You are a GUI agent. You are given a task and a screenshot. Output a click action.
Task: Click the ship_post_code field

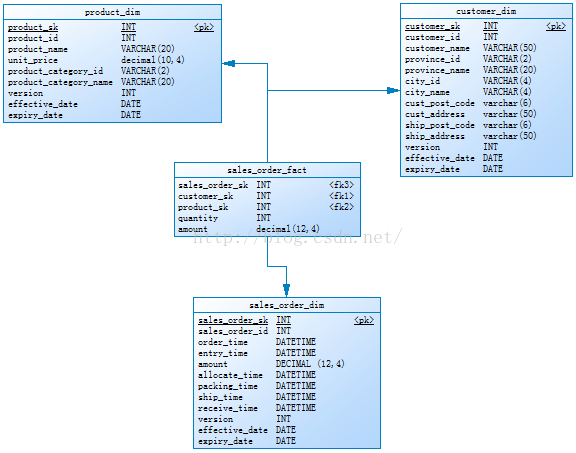point(440,125)
